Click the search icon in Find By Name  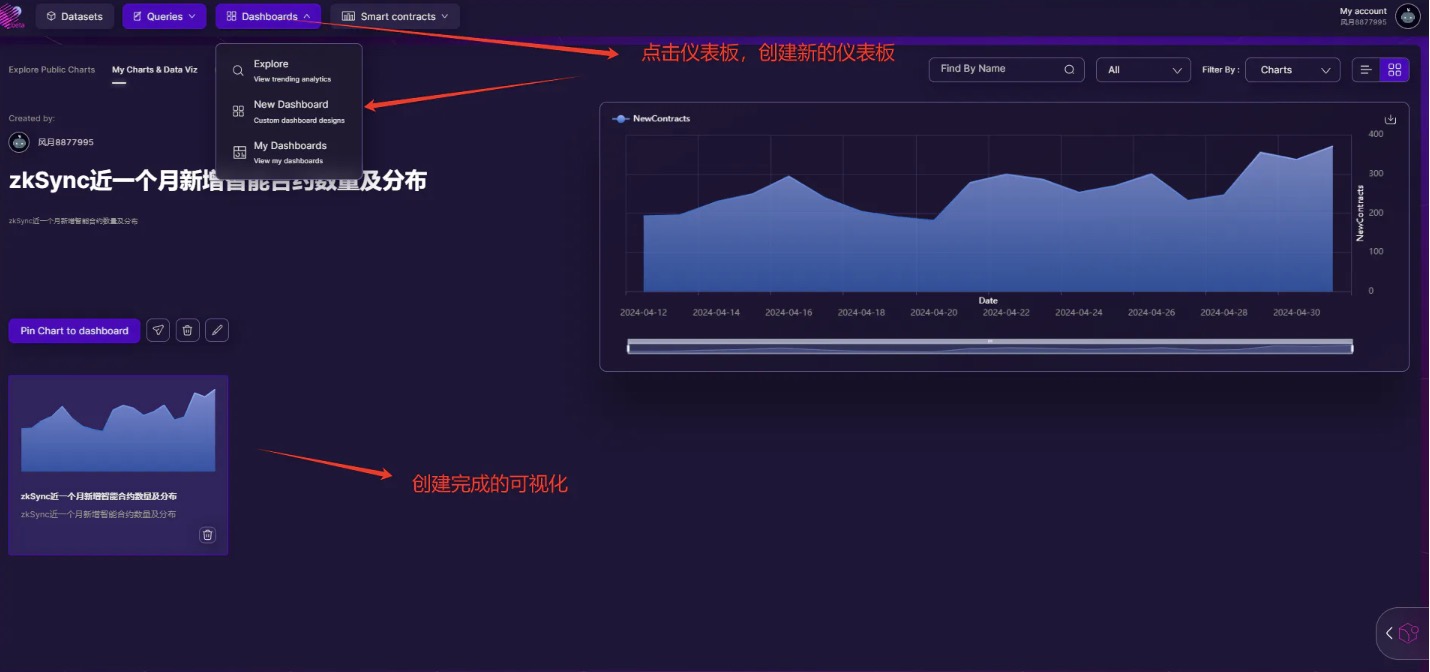tap(1069, 70)
